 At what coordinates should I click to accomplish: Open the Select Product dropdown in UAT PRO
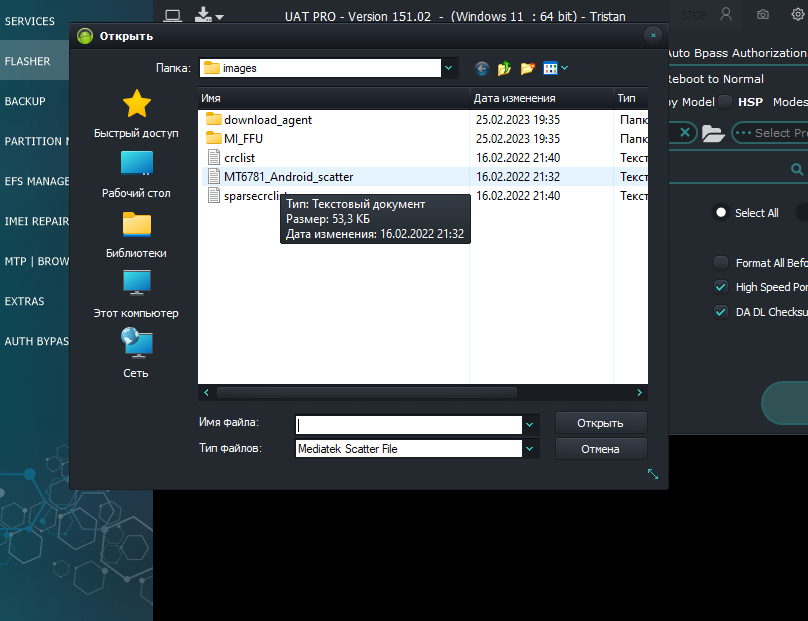[770, 133]
